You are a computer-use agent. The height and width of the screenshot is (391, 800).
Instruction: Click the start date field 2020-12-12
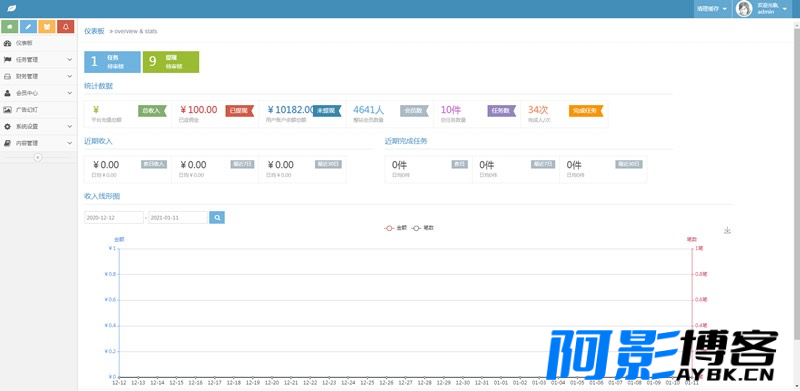click(114, 217)
